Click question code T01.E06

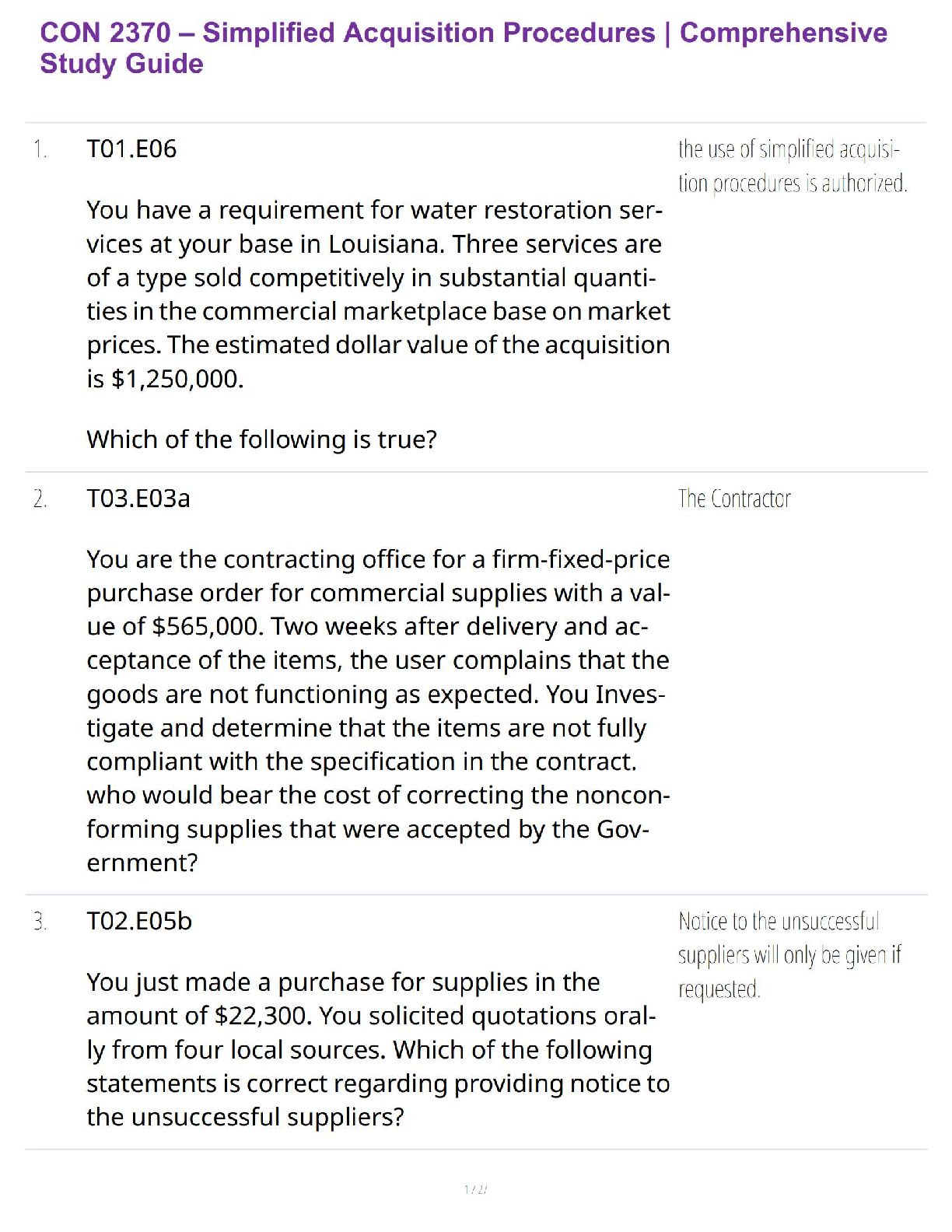[131, 149]
